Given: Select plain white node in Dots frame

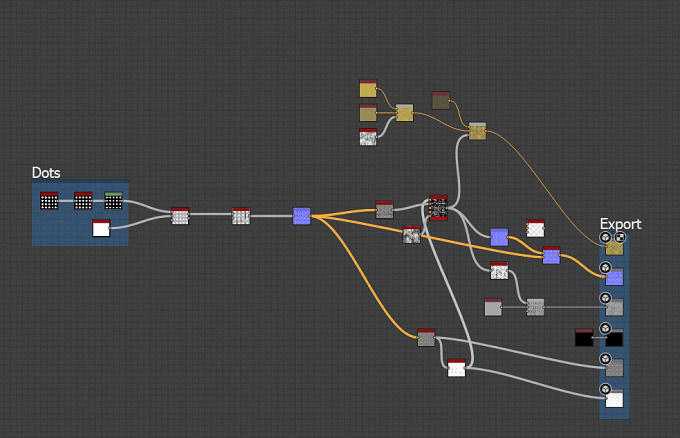Looking at the screenshot, I should click(x=101, y=228).
